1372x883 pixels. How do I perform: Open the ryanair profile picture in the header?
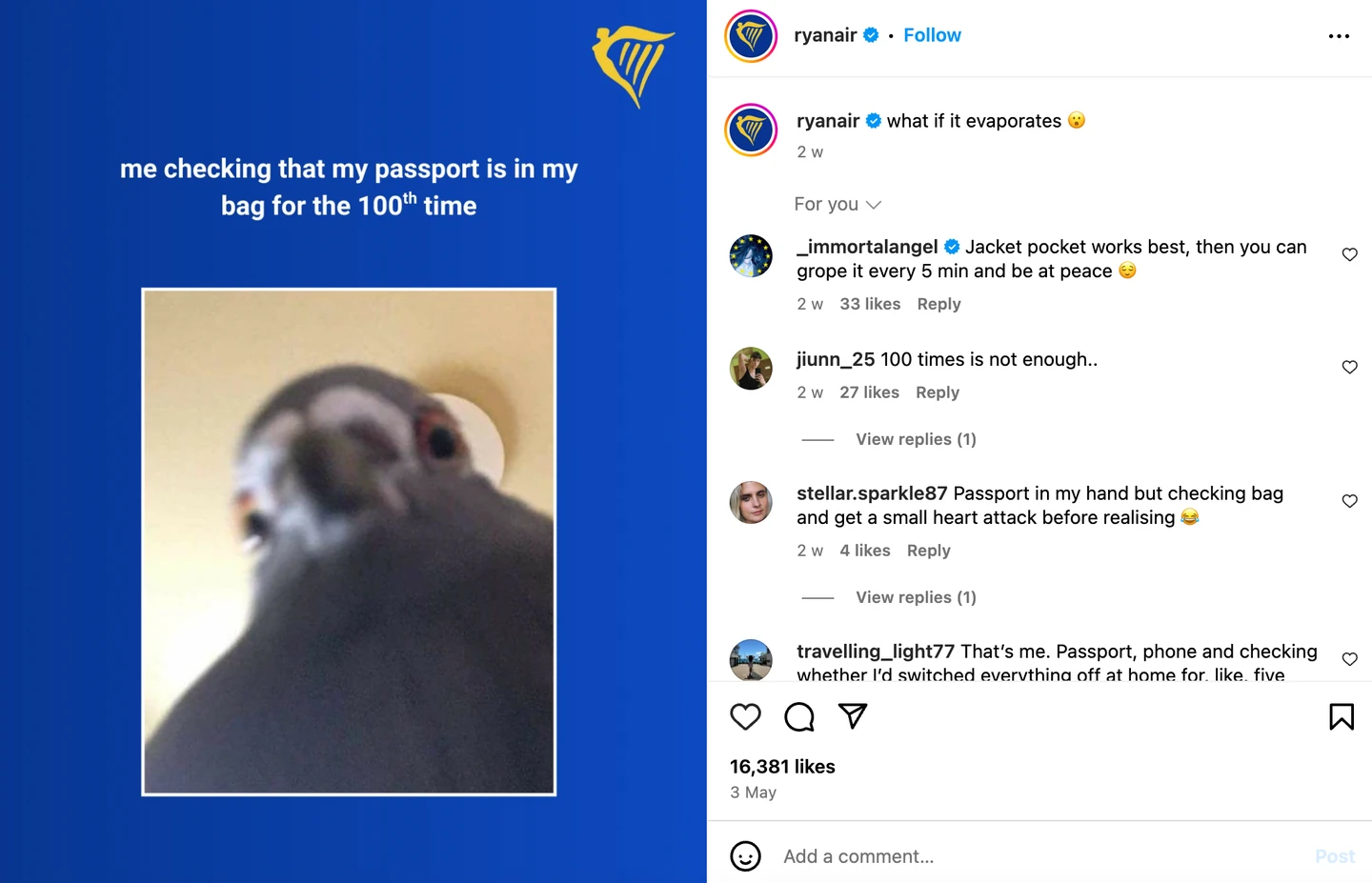751,36
